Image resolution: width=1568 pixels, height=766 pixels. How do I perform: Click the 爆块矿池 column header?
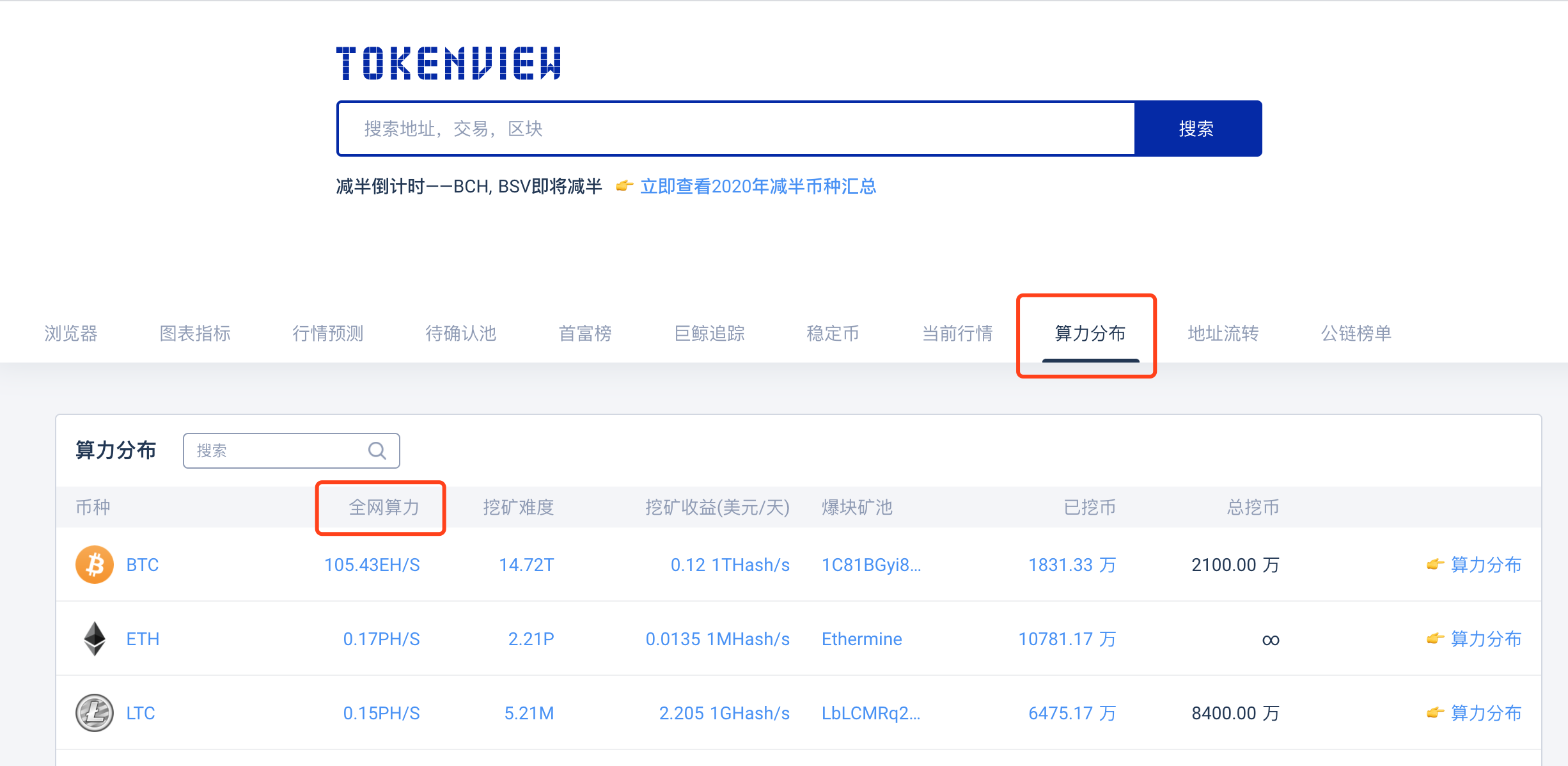coord(858,507)
